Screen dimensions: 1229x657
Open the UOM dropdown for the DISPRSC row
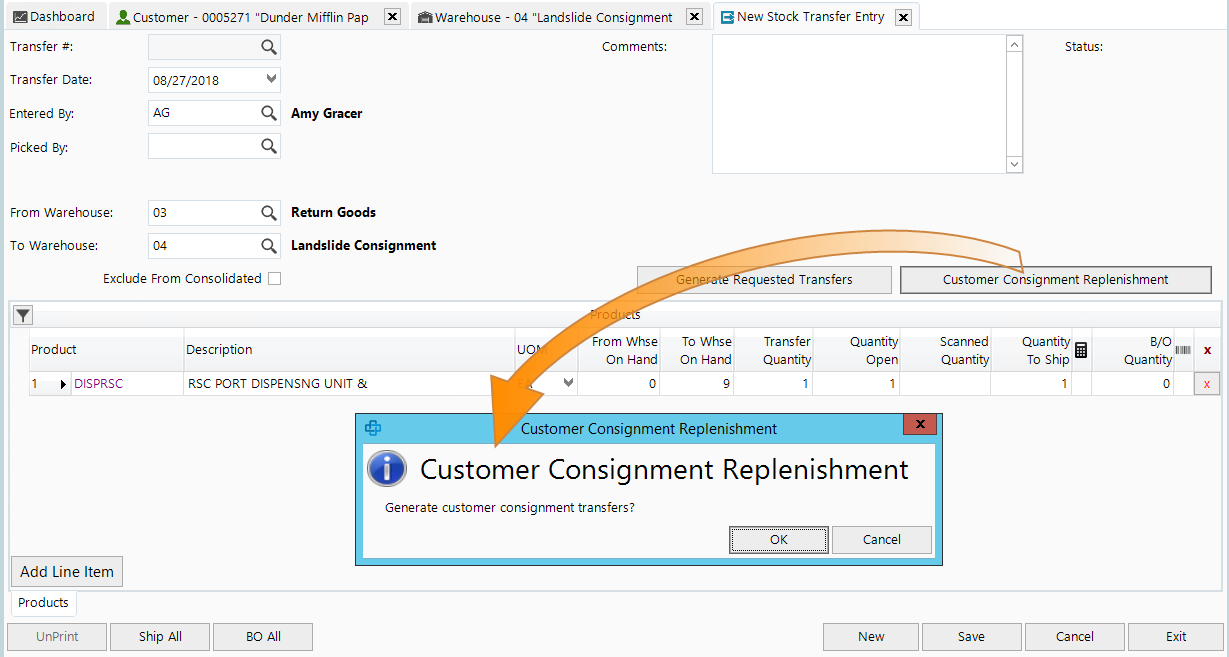tap(566, 383)
